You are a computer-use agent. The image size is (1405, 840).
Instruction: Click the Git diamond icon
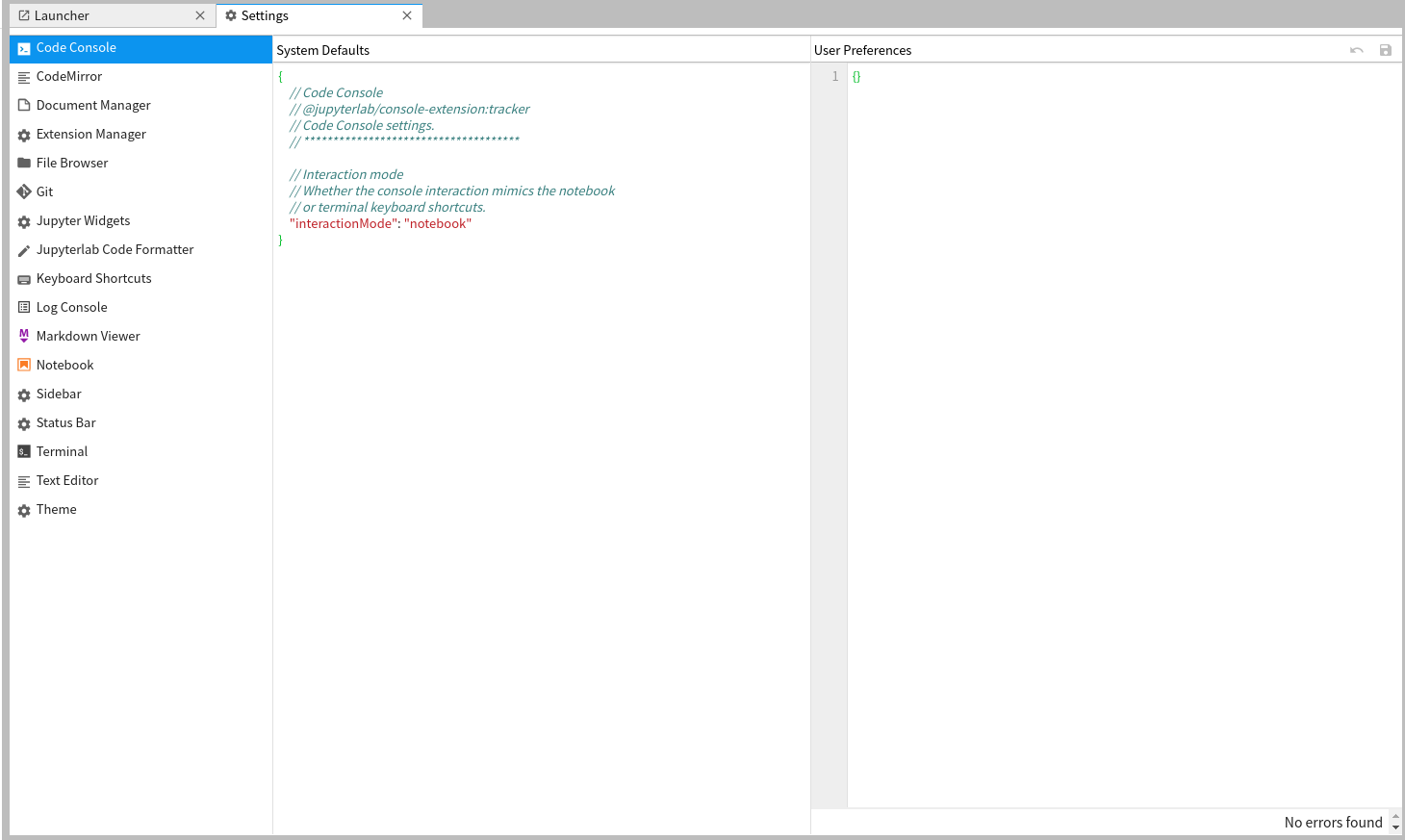pyautogui.click(x=24, y=192)
